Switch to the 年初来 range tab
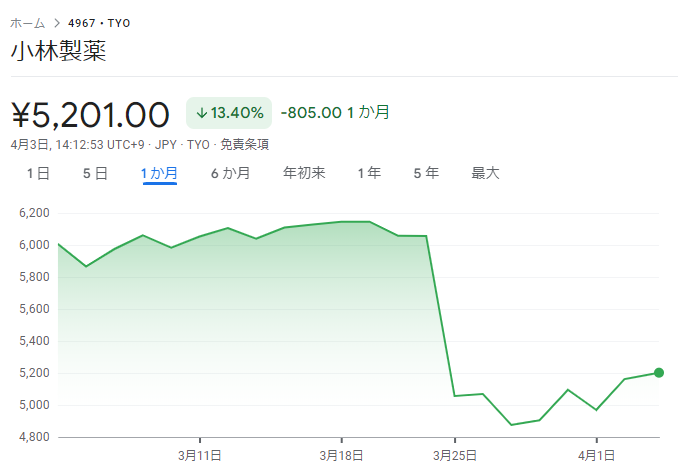Image resolution: width=678 pixels, height=471 pixels. (x=304, y=173)
